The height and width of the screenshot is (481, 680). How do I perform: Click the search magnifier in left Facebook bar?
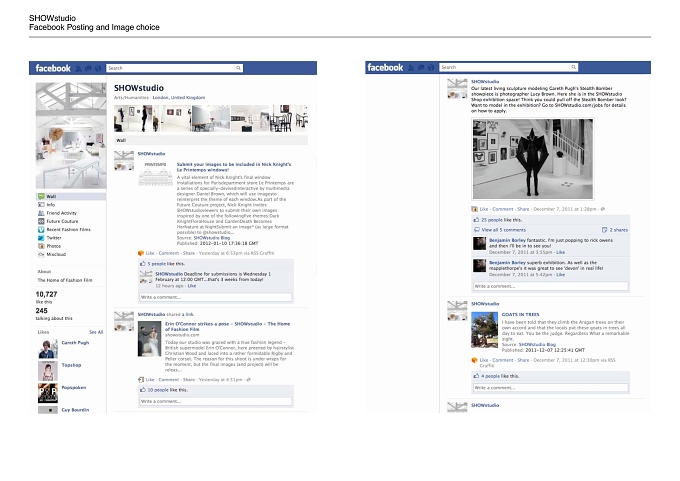[x=238, y=68]
